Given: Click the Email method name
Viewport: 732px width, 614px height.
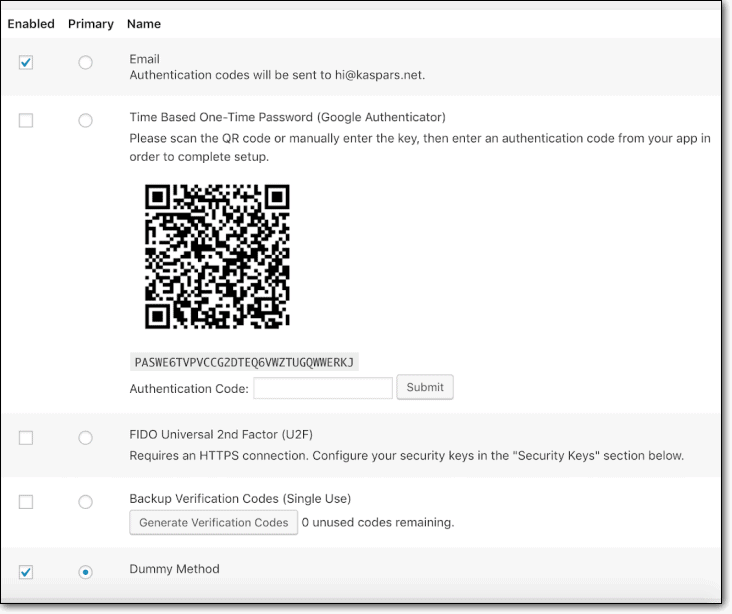Looking at the screenshot, I should 145,59.
